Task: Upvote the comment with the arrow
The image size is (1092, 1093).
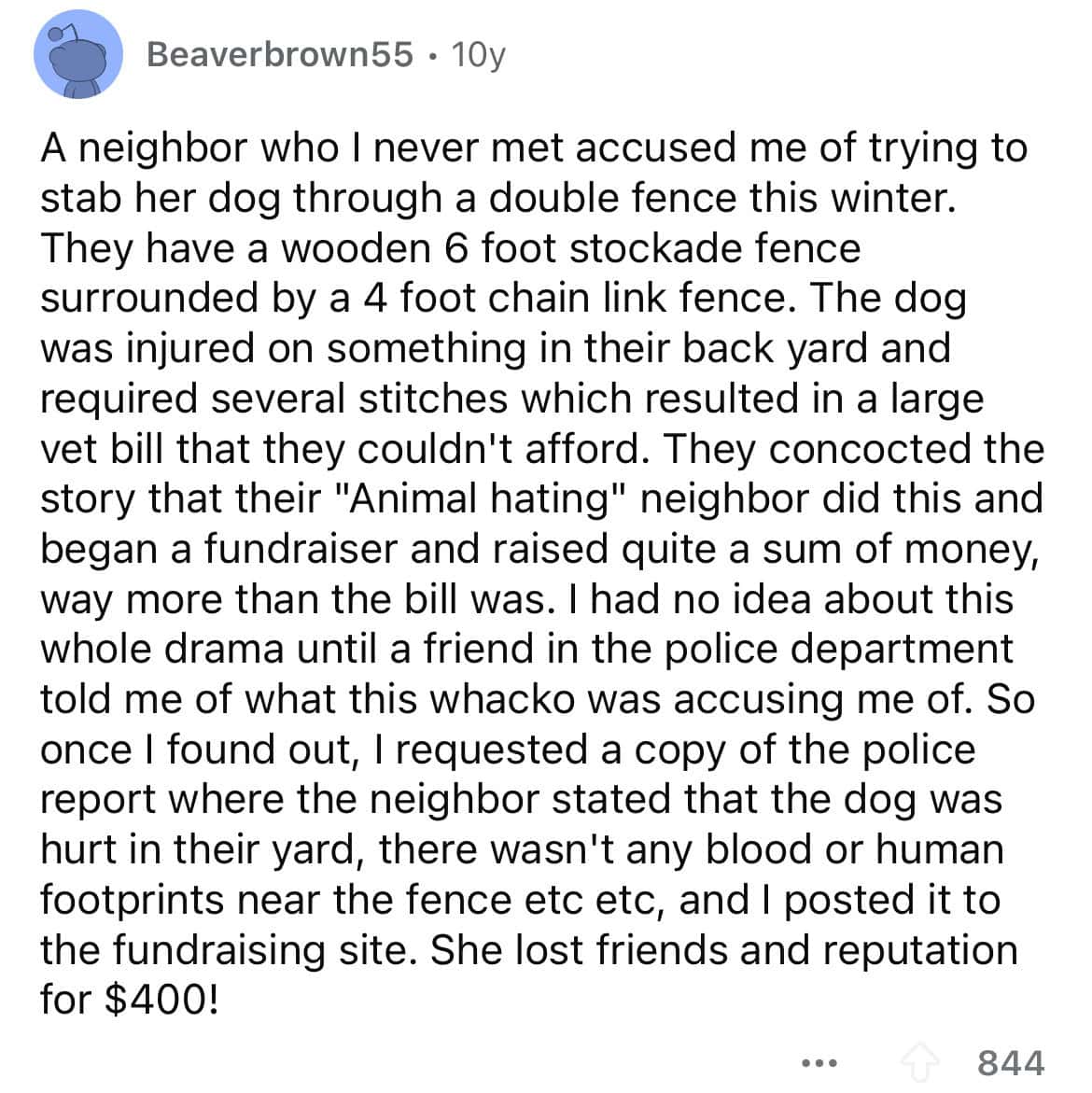Action: (x=922, y=1061)
